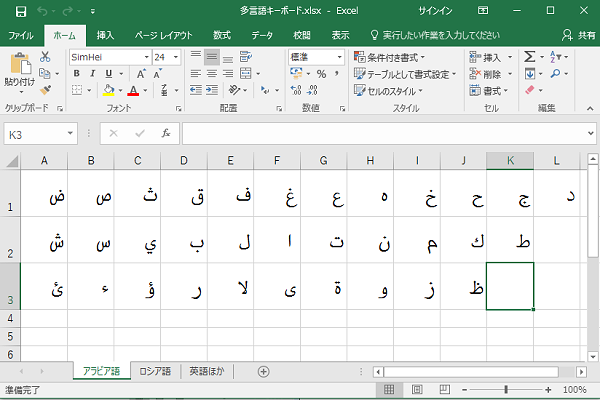Click the Insert Function fx icon

(x=166, y=133)
